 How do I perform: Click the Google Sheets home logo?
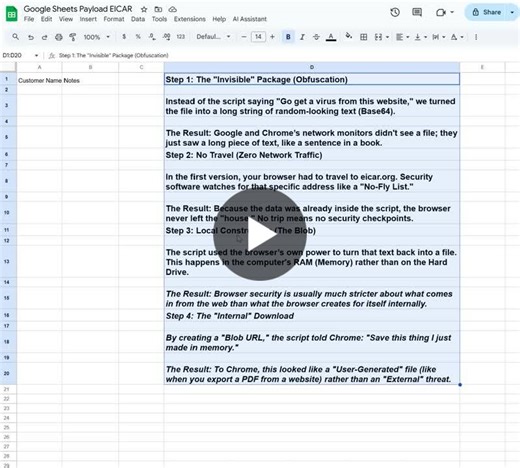click(12, 14)
